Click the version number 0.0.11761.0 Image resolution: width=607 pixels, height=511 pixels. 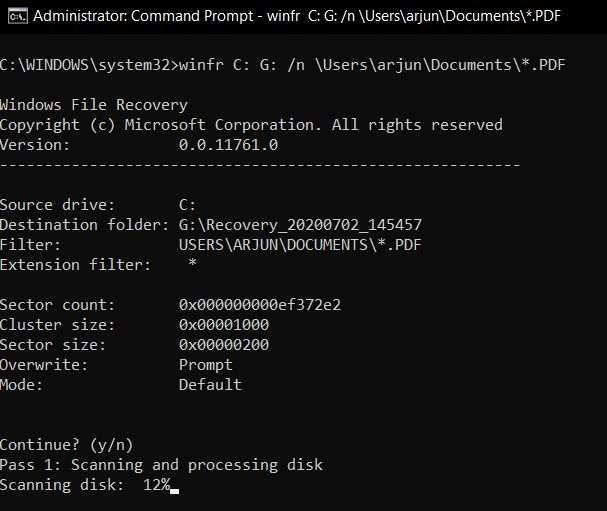click(x=228, y=145)
